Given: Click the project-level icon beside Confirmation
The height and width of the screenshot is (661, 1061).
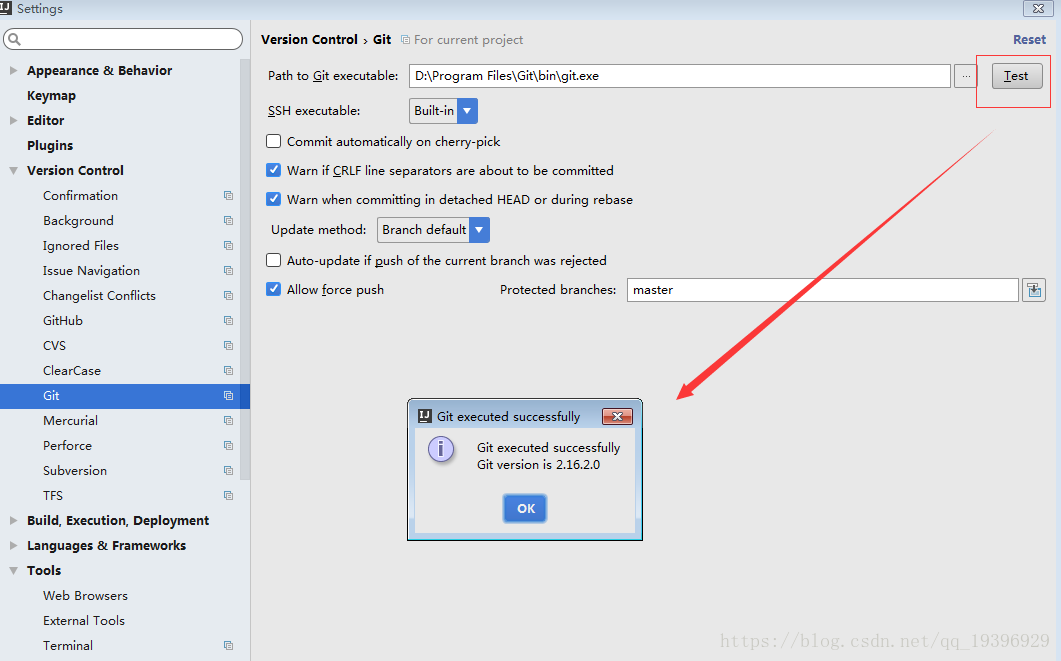Looking at the screenshot, I should pyautogui.click(x=228, y=196).
